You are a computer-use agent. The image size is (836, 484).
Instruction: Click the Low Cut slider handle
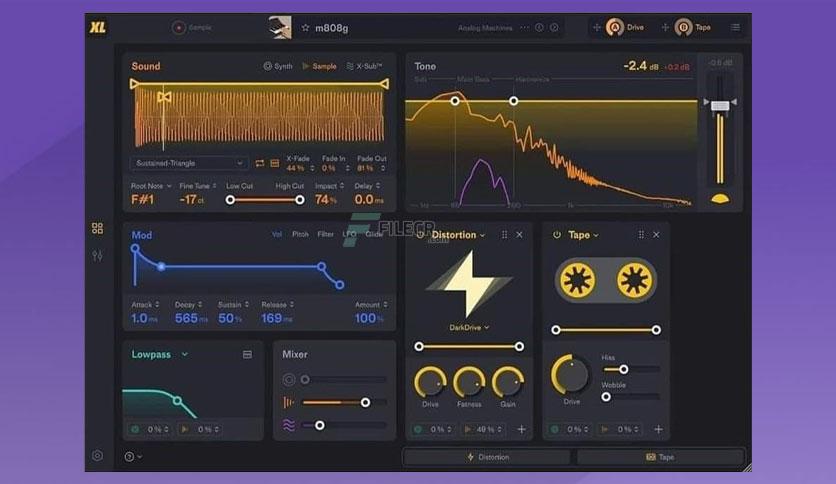pyautogui.click(x=230, y=200)
